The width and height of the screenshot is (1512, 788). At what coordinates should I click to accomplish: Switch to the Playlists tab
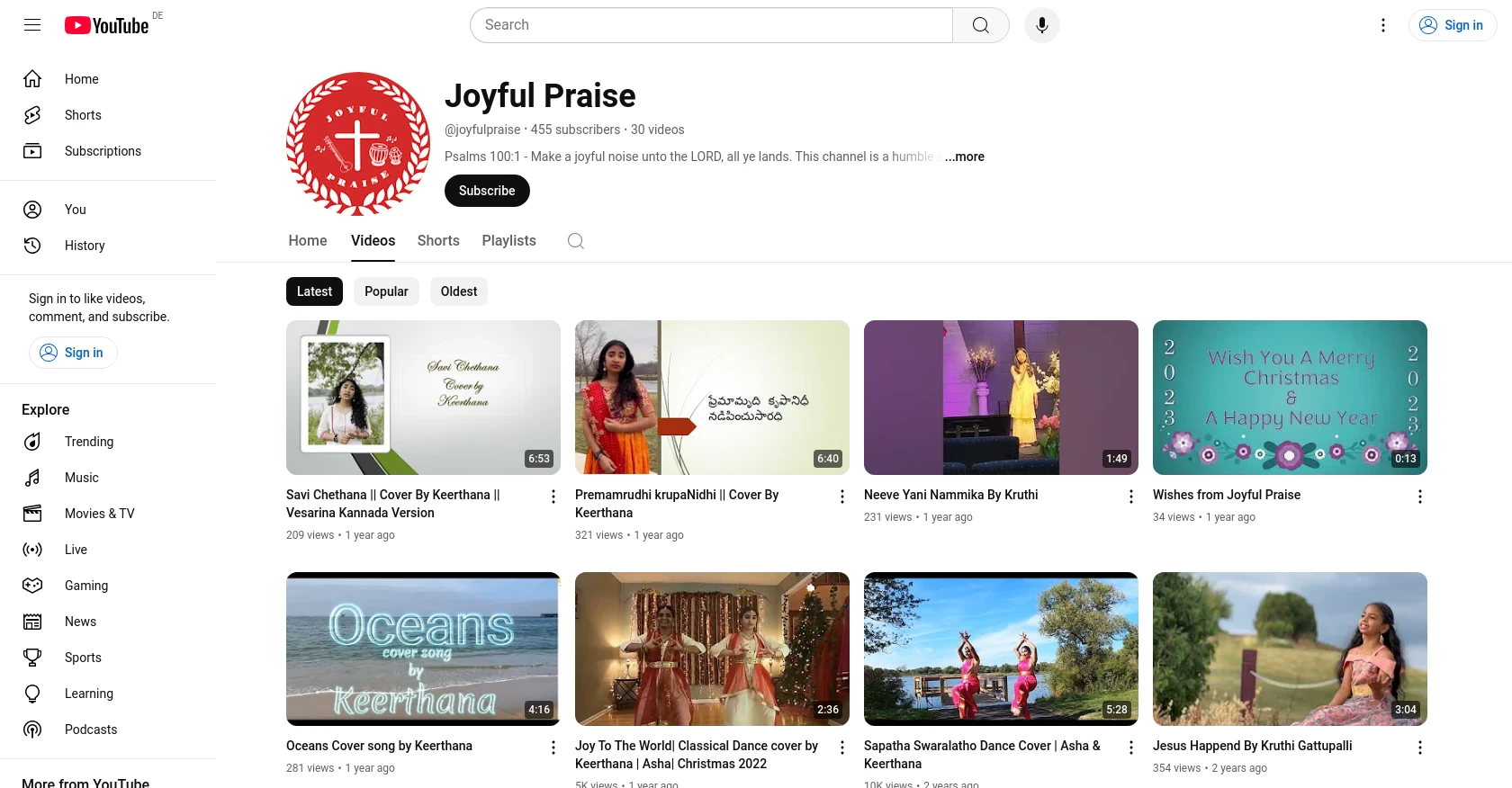pos(508,241)
